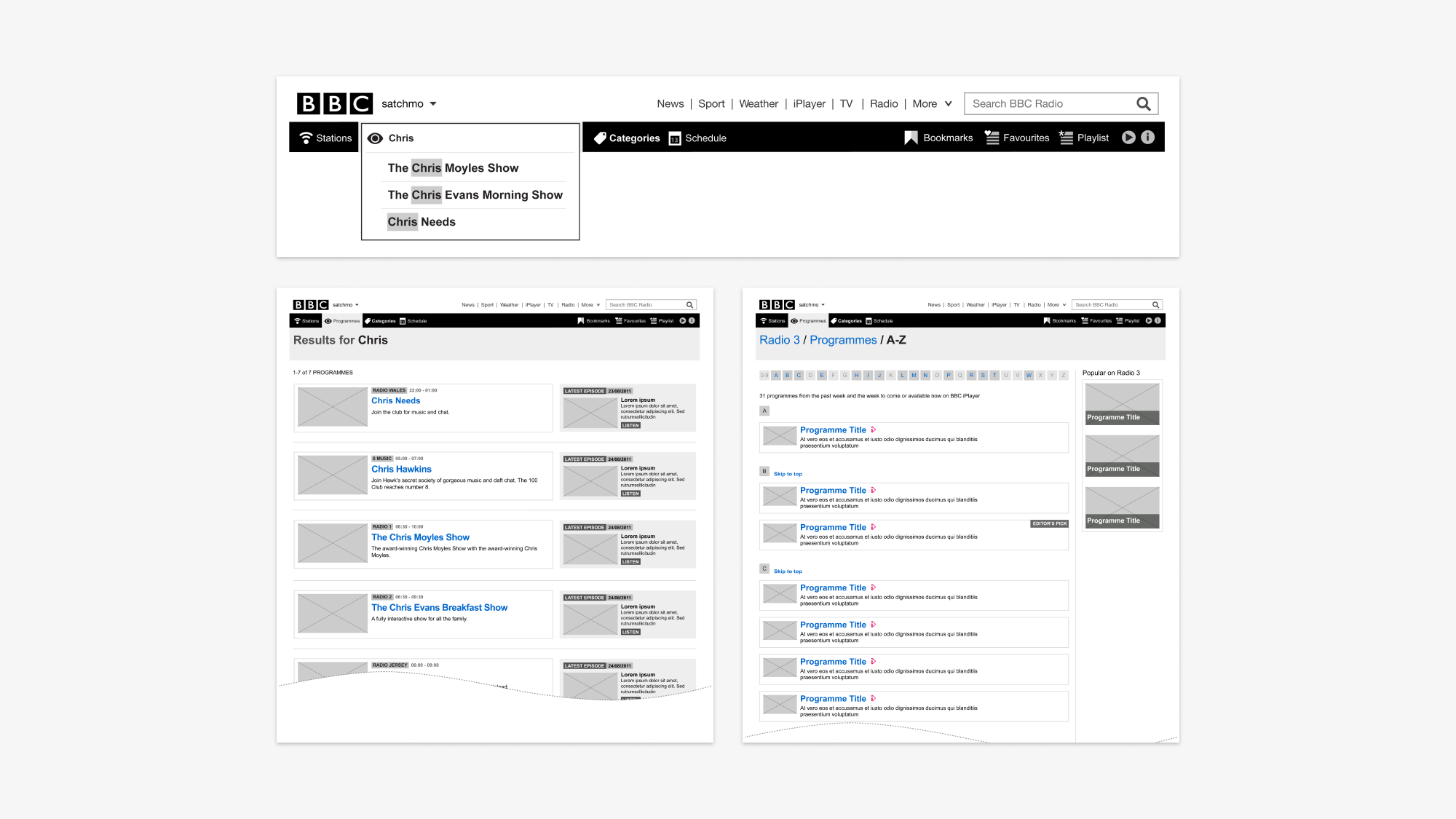The image size is (1456, 819).
Task: Select the Programmes tab on the Results for Chris page
Action: tap(342, 321)
